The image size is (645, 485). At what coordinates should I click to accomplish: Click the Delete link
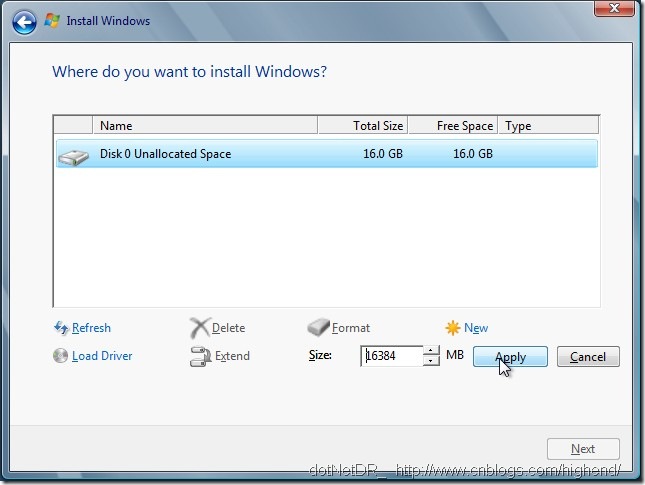(x=228, y=328)
